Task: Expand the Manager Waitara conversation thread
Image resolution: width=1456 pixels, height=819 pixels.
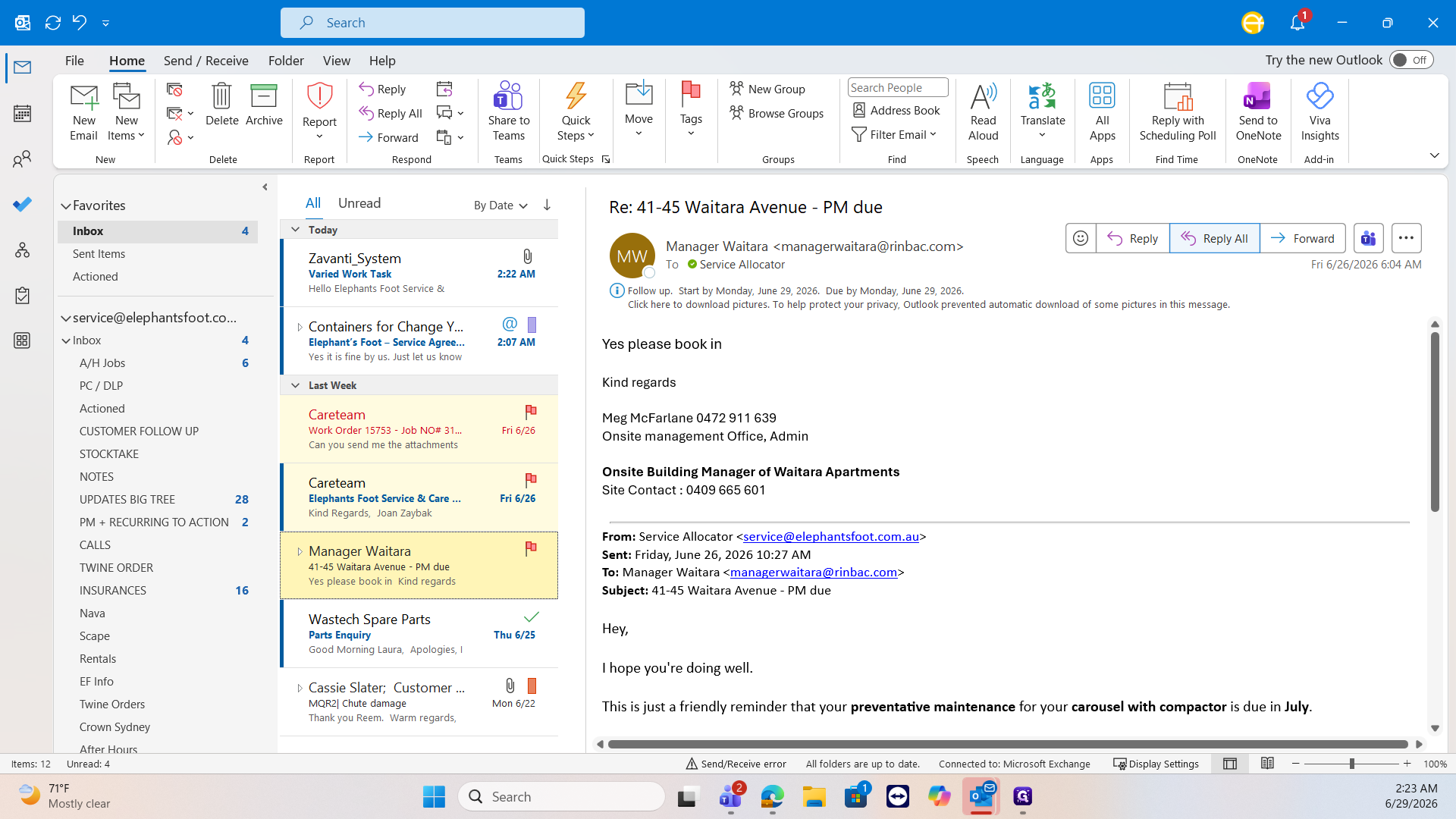Action: (300, 552)
